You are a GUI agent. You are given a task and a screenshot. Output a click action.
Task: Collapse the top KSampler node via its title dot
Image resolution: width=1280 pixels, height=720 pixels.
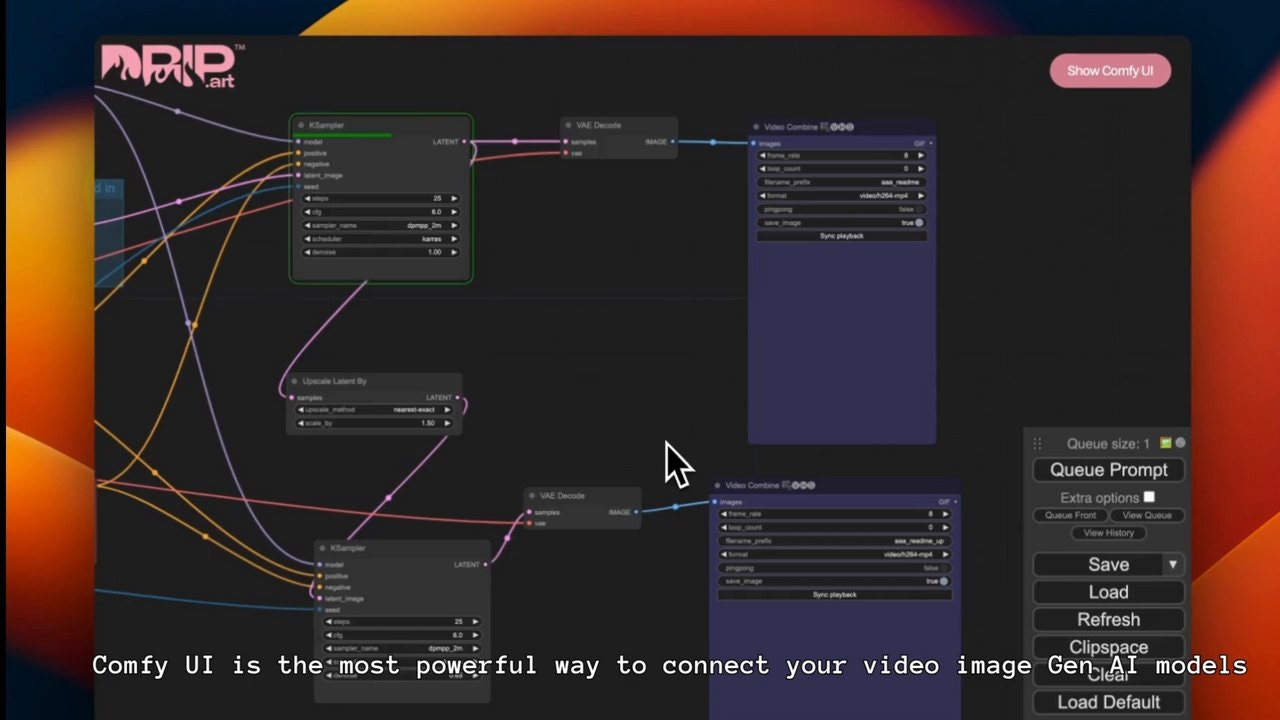[x=301, y=126]
